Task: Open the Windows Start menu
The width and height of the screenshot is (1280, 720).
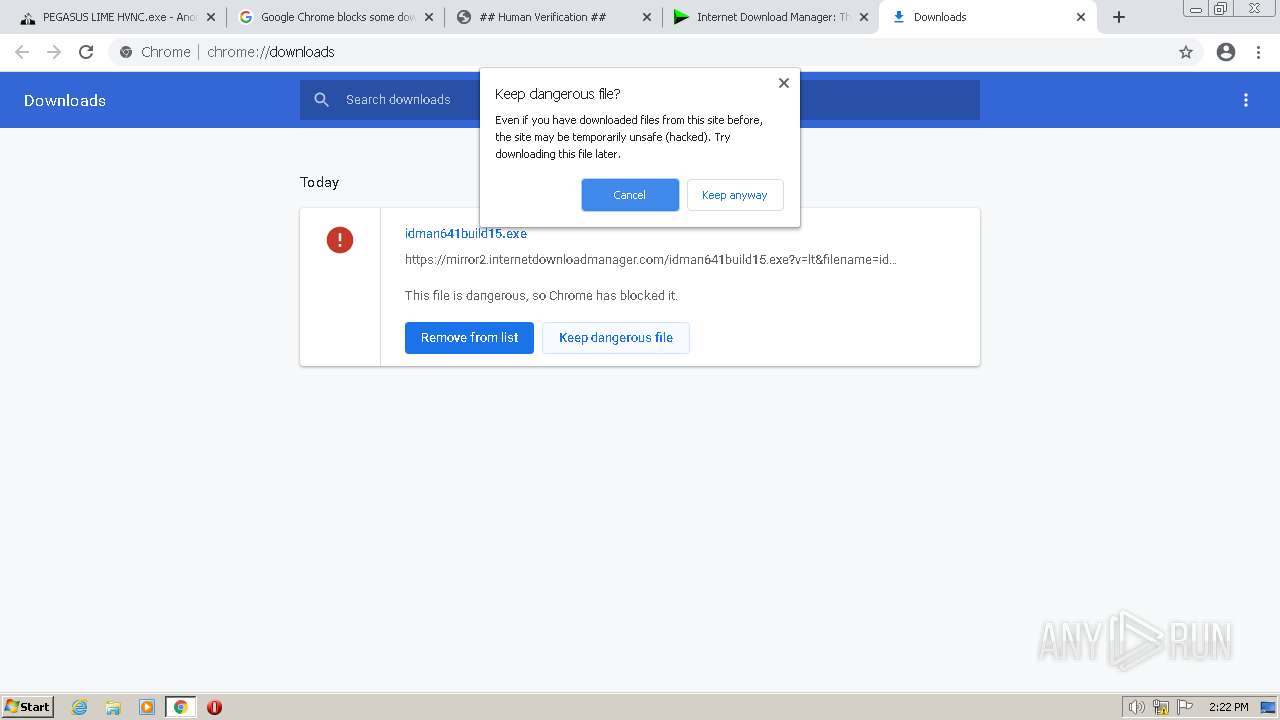Action: click(x=28, y=707)
